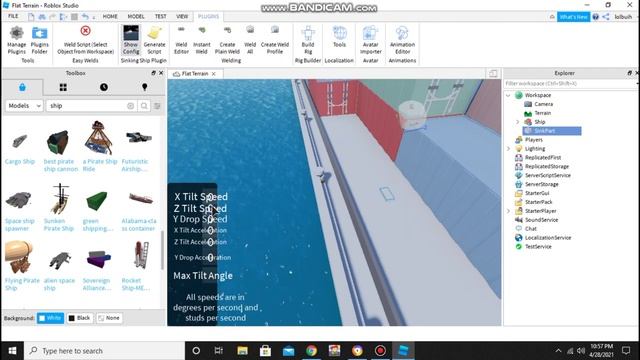Switch to the PLUGINS ribbon tab
The height and width of the screenshot is (360, 640).
click(x=208, y=16)
